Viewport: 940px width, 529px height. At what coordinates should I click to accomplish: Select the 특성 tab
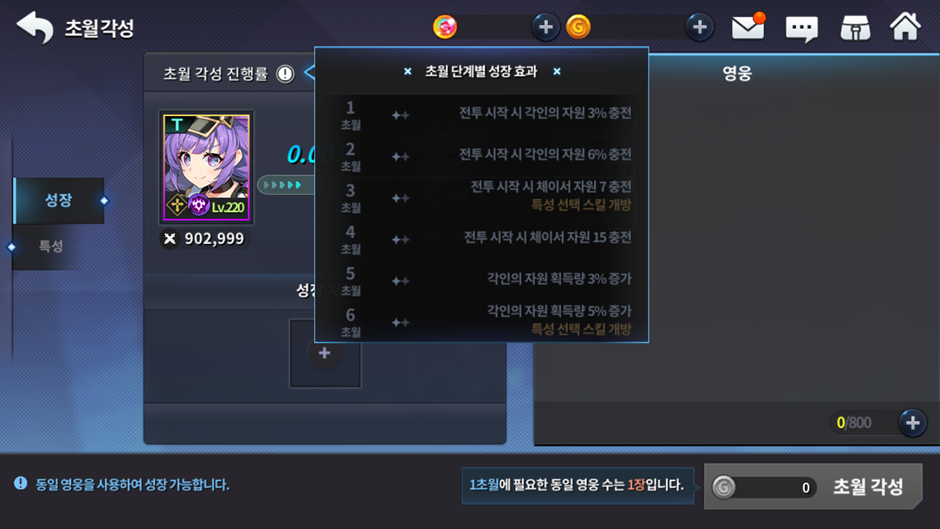51,247
